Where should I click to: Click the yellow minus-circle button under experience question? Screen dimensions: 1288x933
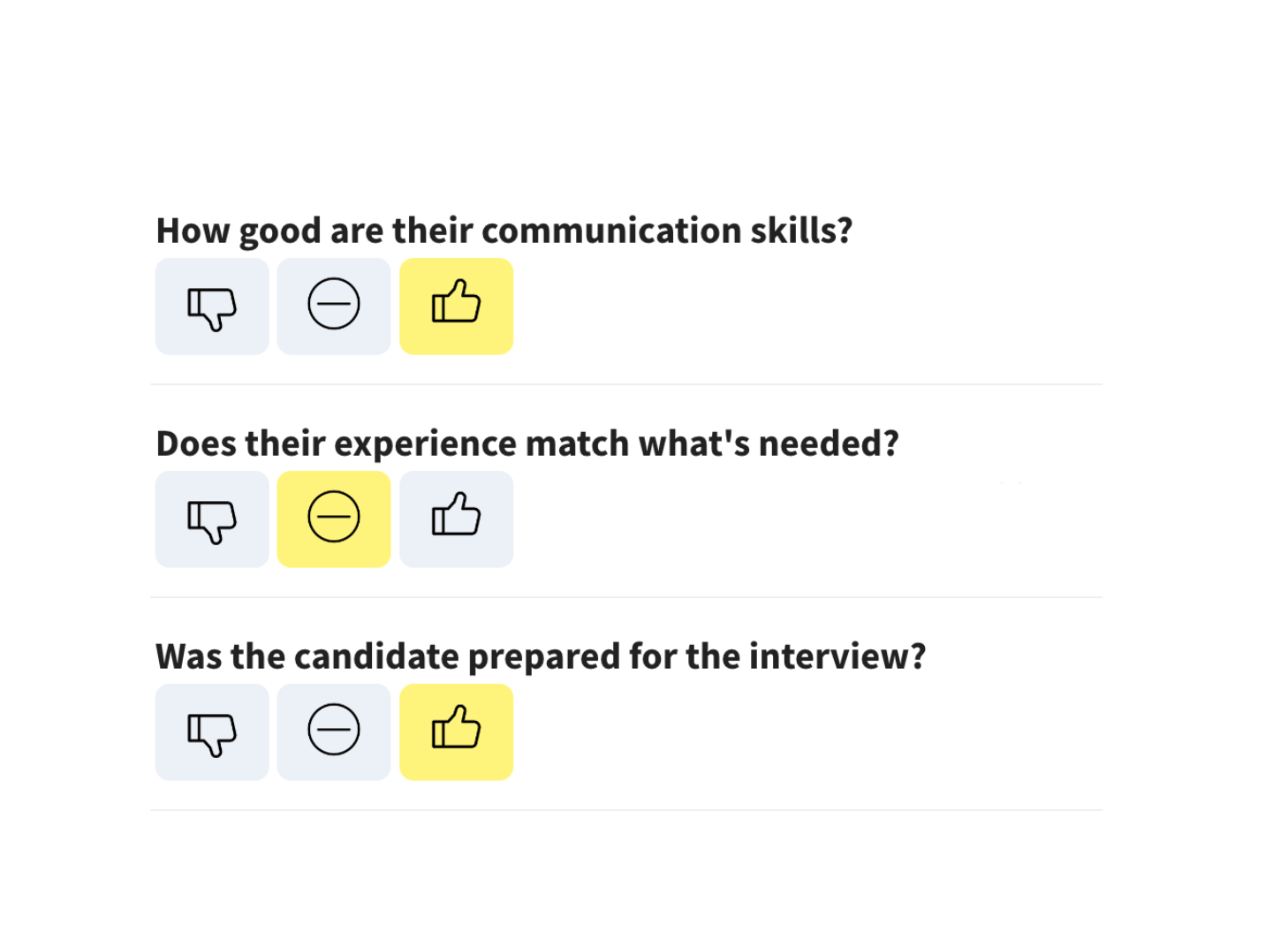coord(334,520)
